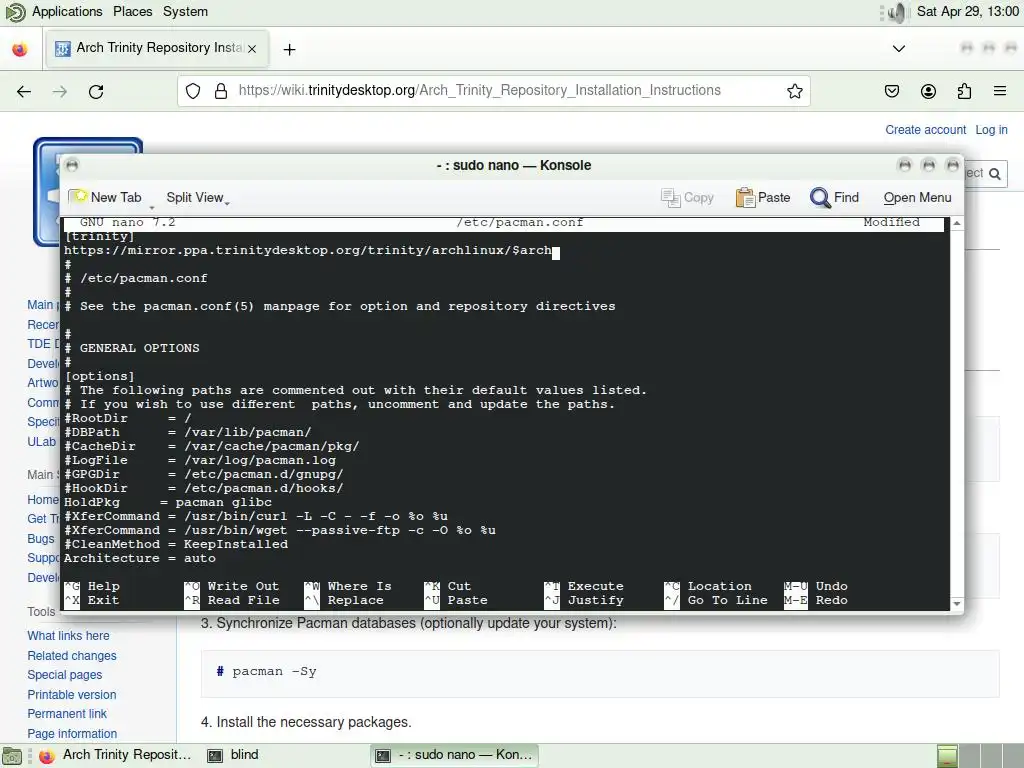Screen dimensions: 1024x768
Task: Expand the list all tabs chevron
Action: click(899, 48)
